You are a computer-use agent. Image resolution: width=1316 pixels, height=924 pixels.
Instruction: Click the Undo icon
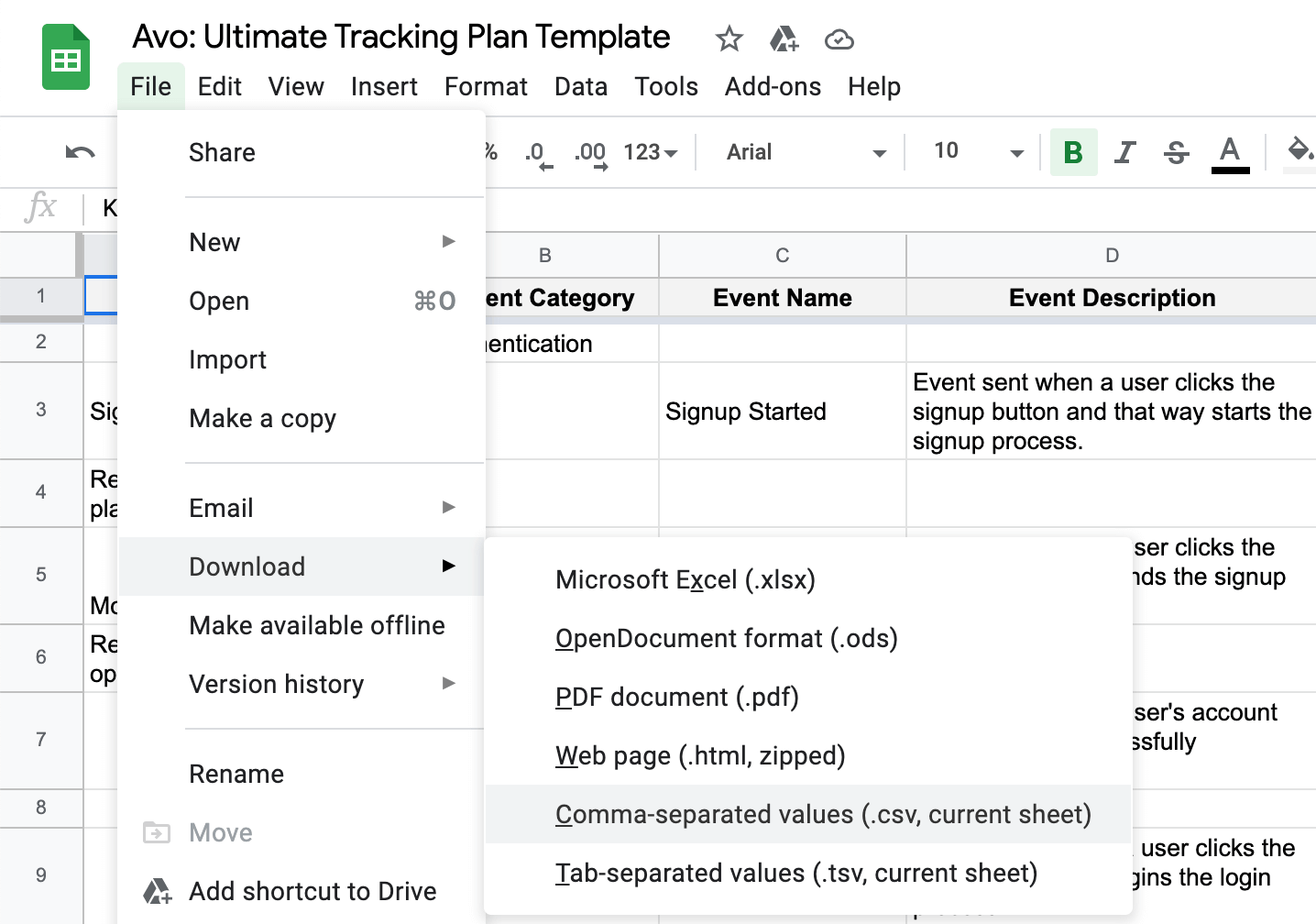79,152
